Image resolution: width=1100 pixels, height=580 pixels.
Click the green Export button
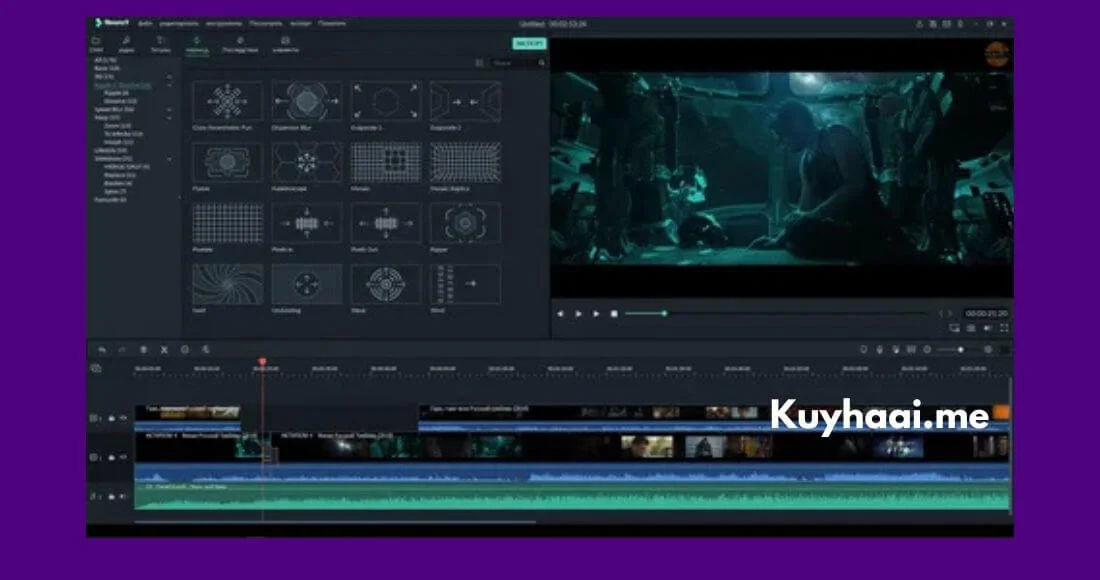coord(530,43)
